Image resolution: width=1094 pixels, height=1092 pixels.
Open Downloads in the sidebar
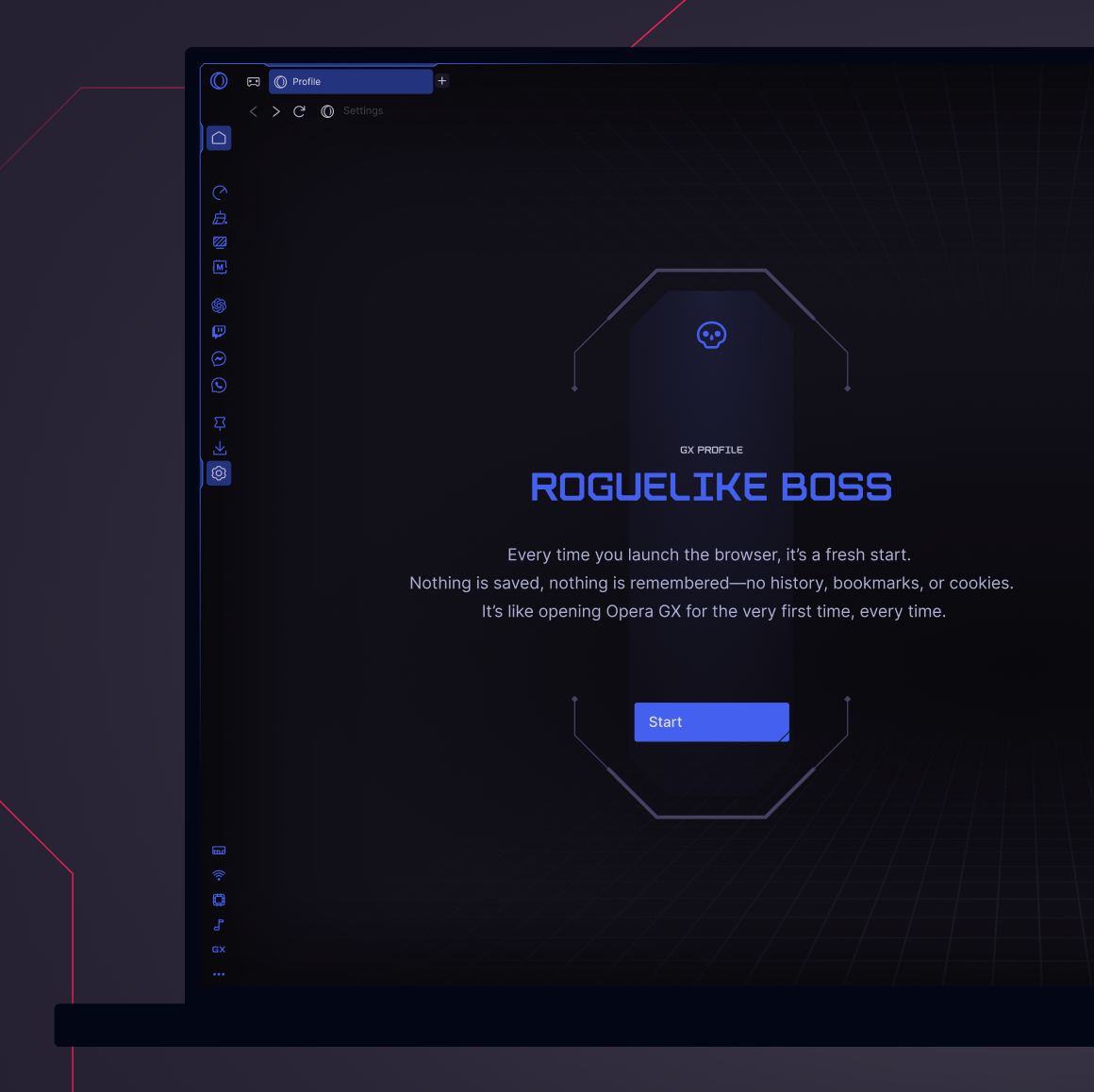tap(219, 448)
